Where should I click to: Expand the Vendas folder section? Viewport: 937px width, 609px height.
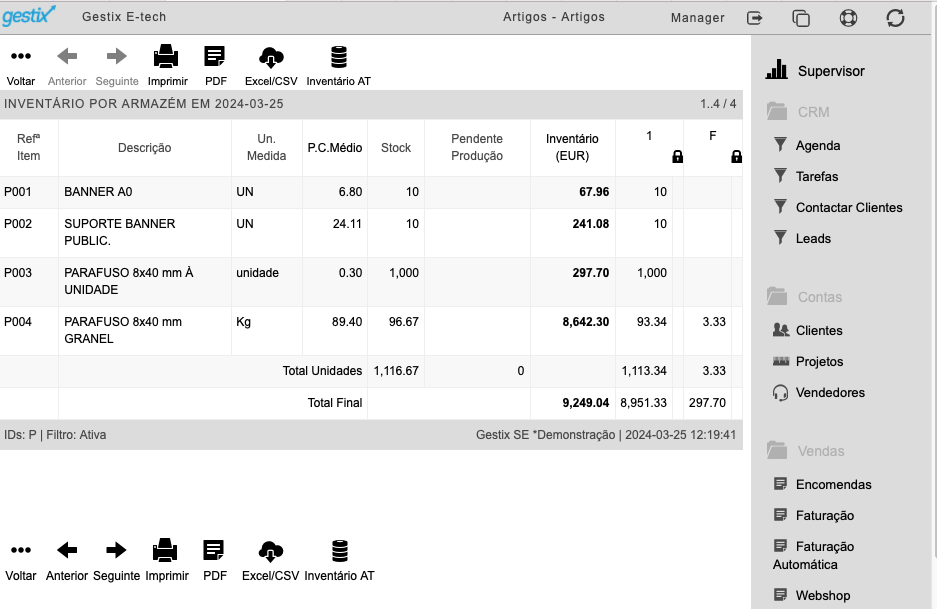pos(806,451)
